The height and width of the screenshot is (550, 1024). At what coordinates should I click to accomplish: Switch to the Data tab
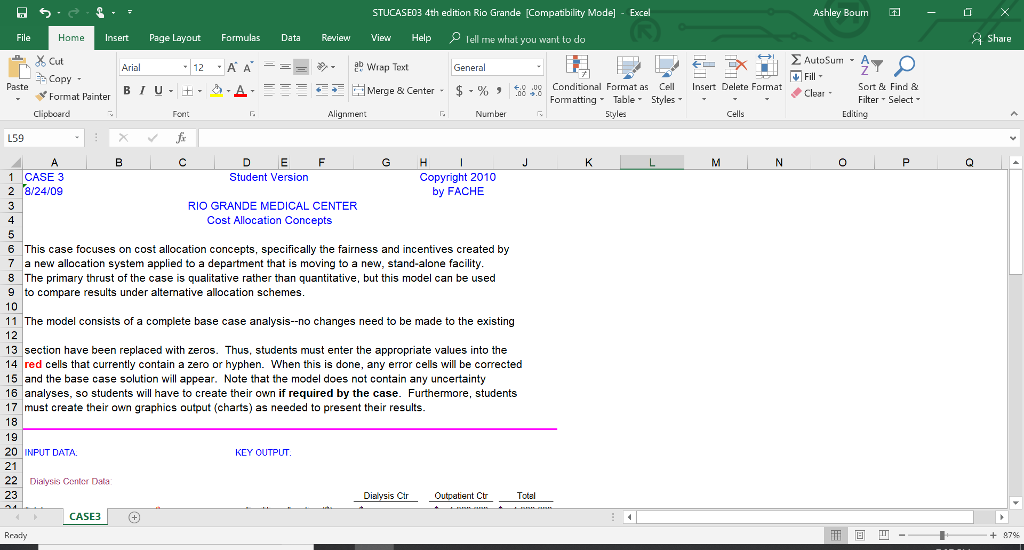pos(291,38)
